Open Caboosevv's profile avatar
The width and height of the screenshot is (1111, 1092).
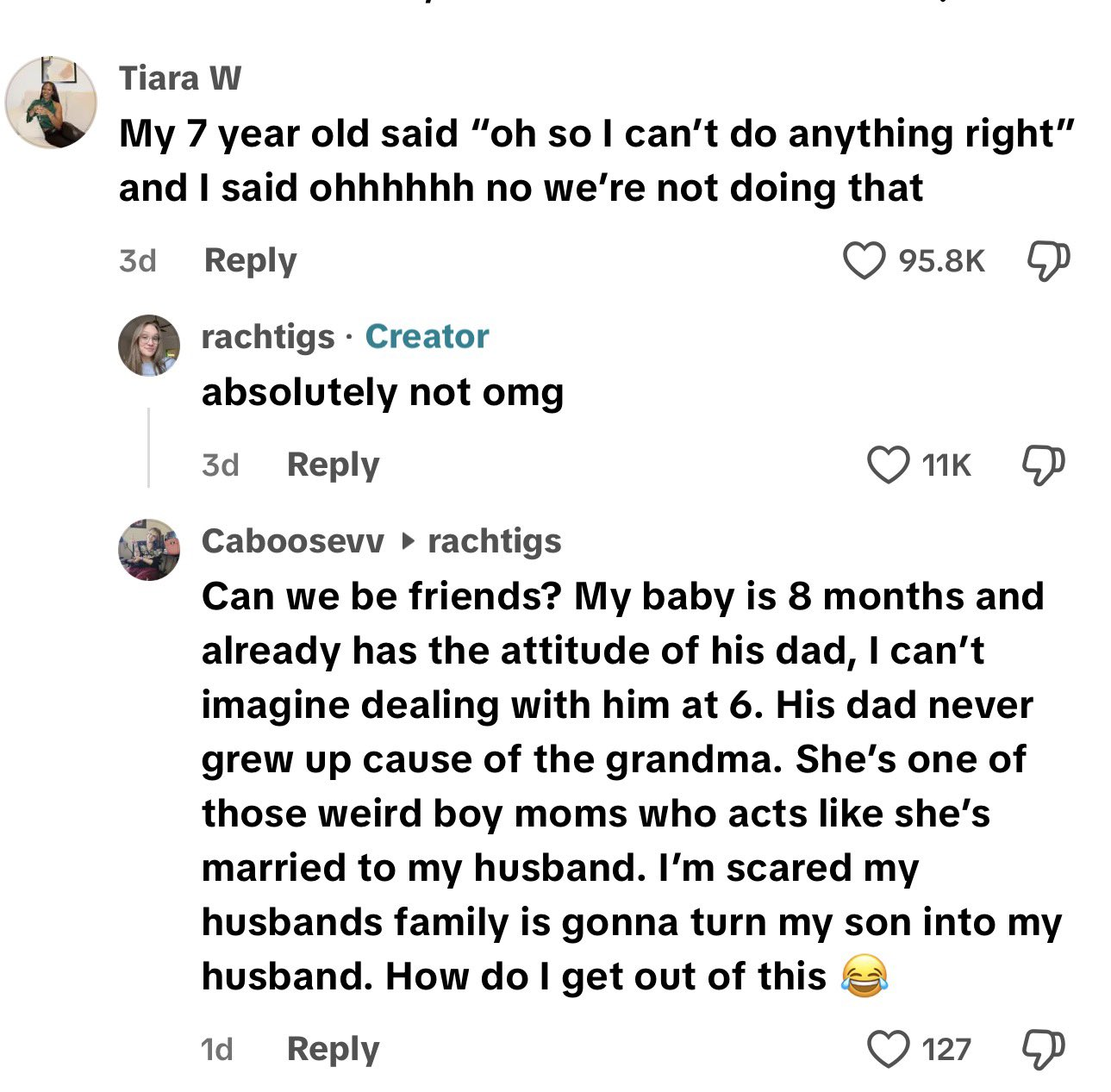coord(149,549)
